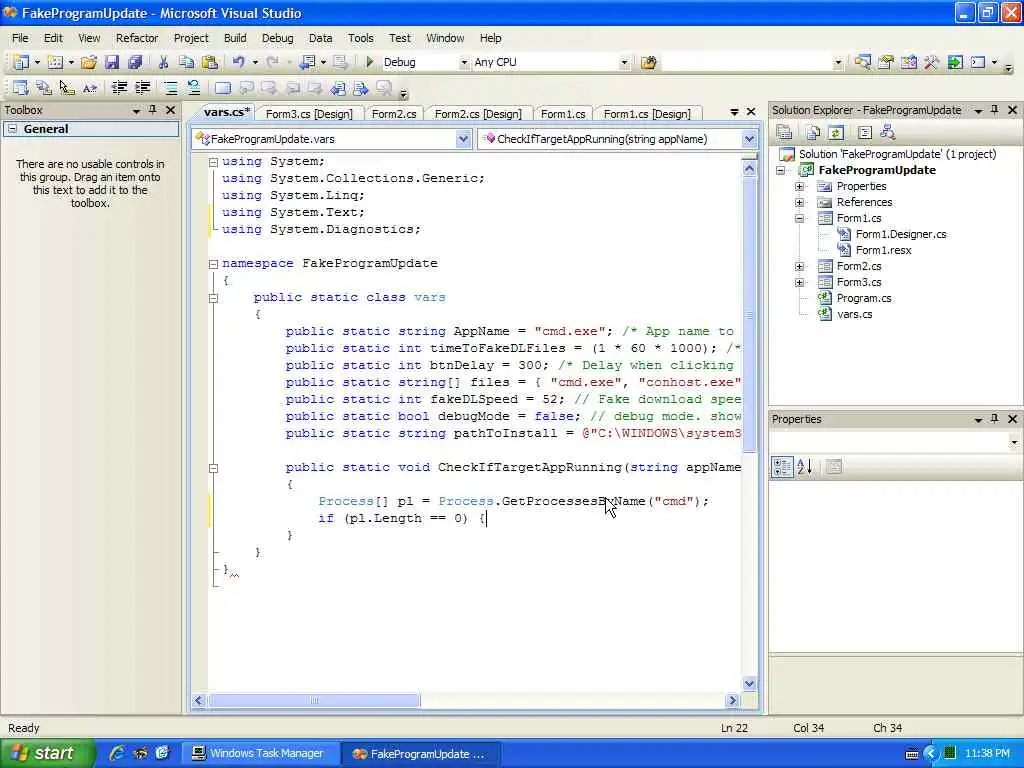Cut selection with the scissors icon
Image resolution: width=1024 pixels, height=768 pixels.
click(163, 62)
